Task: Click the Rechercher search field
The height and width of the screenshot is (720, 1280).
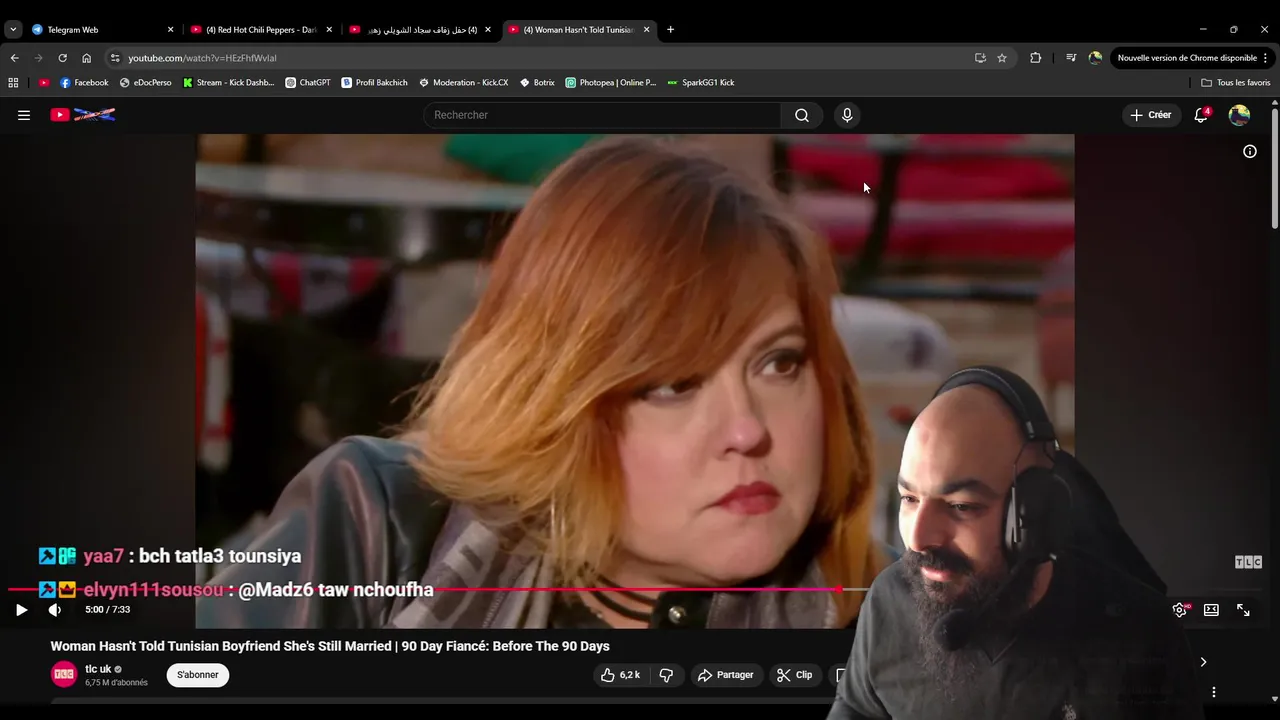Action: point(603,115)
